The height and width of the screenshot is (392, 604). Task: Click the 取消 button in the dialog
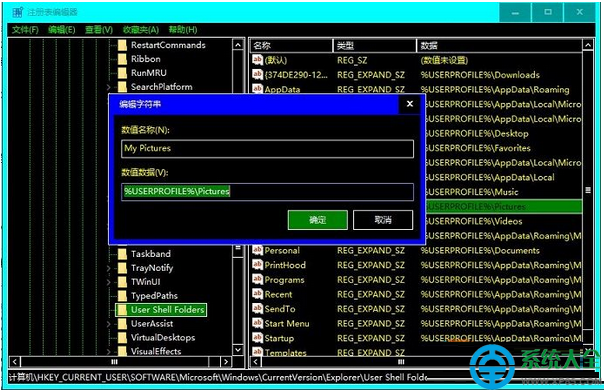(383, 220)
